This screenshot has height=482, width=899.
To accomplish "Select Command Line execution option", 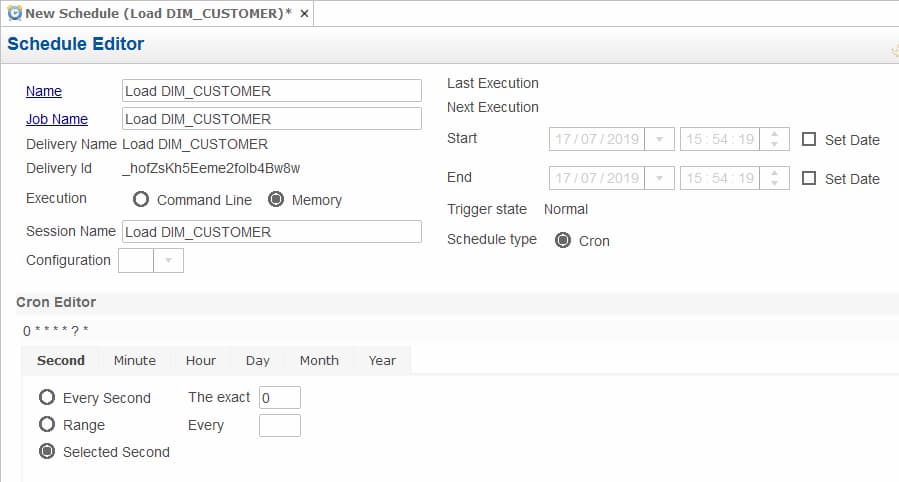I will (x=140, y=199).
